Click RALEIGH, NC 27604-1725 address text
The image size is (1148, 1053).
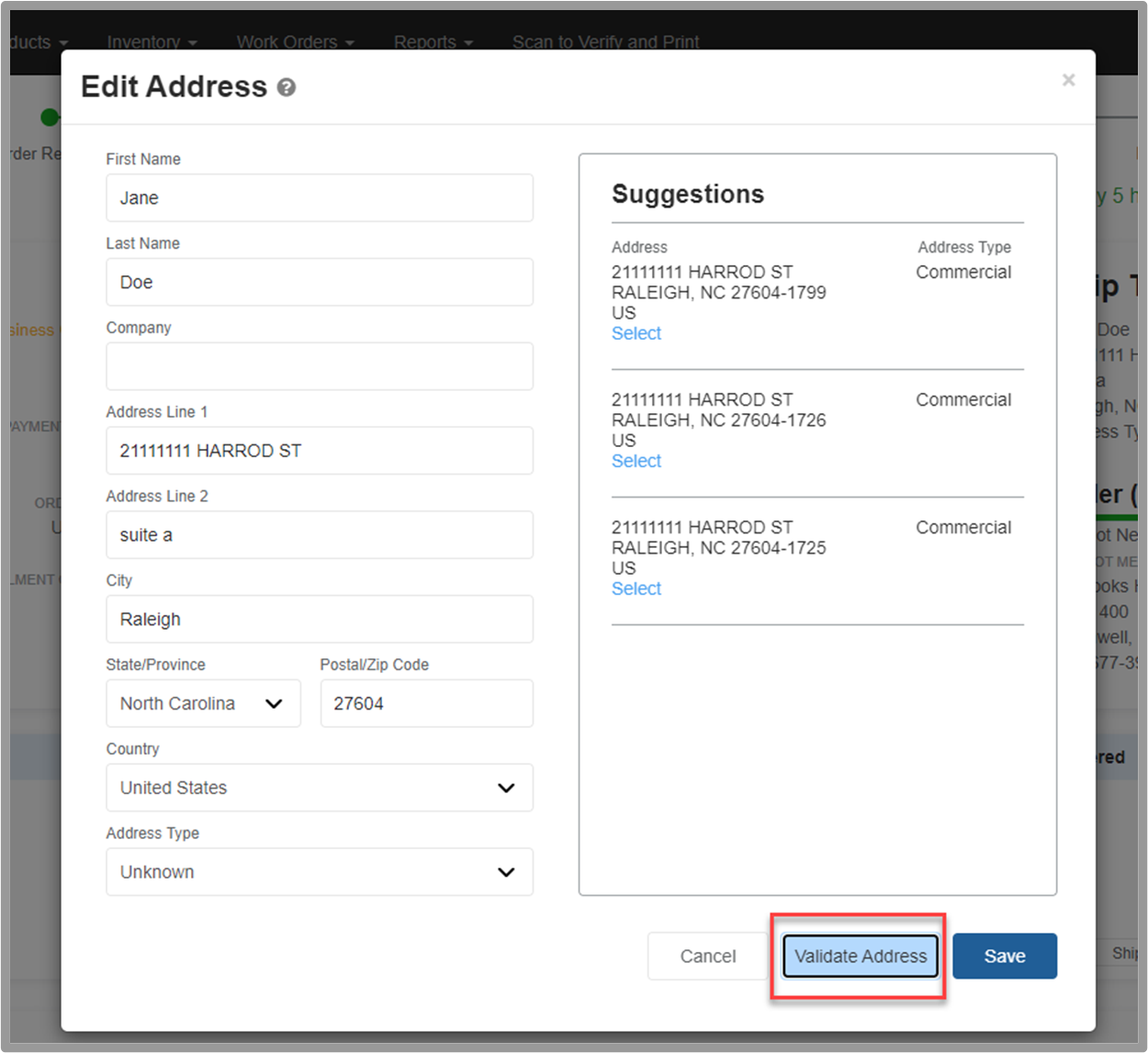pyautogui.click(x=719, y=548)
